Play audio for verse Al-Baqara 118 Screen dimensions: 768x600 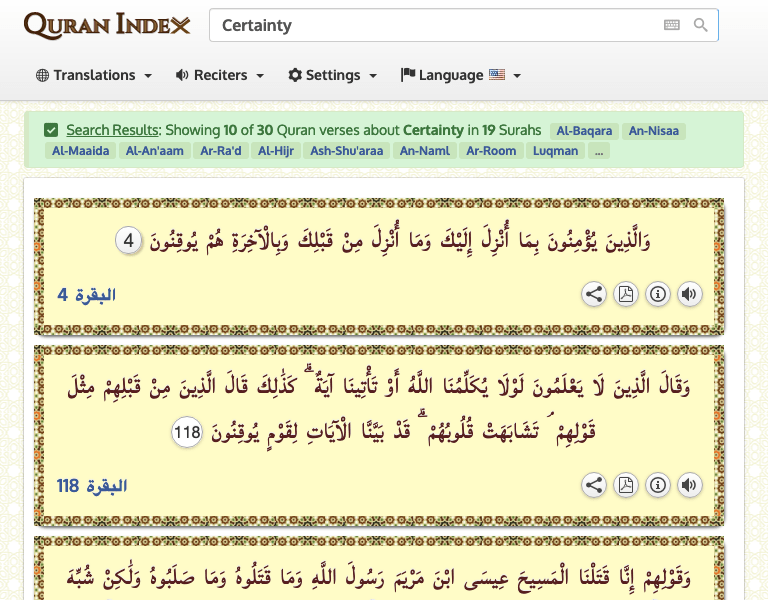pyautogui.click(x=689, y=485)
